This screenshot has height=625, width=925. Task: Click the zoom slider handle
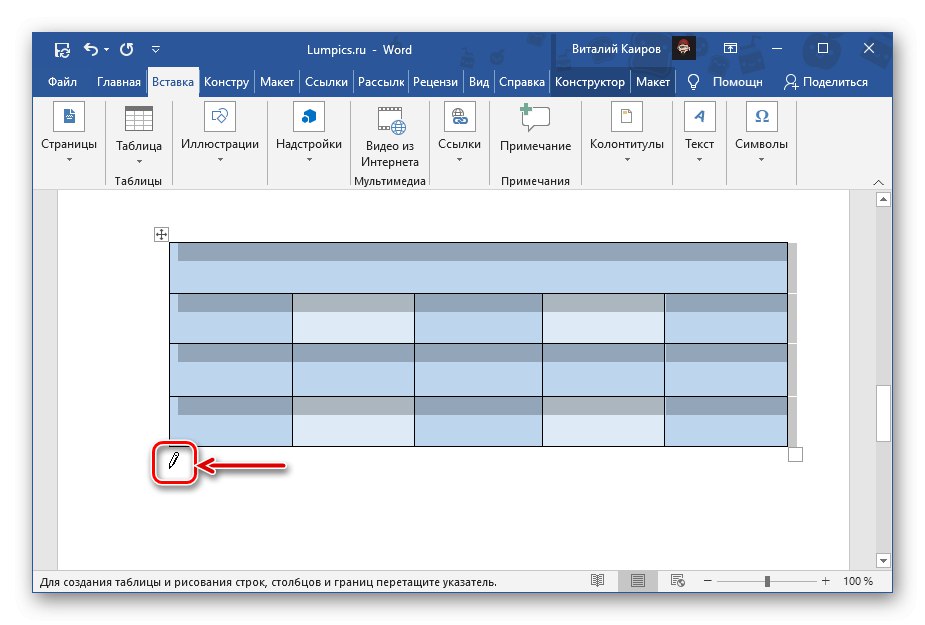pos(767,581)
